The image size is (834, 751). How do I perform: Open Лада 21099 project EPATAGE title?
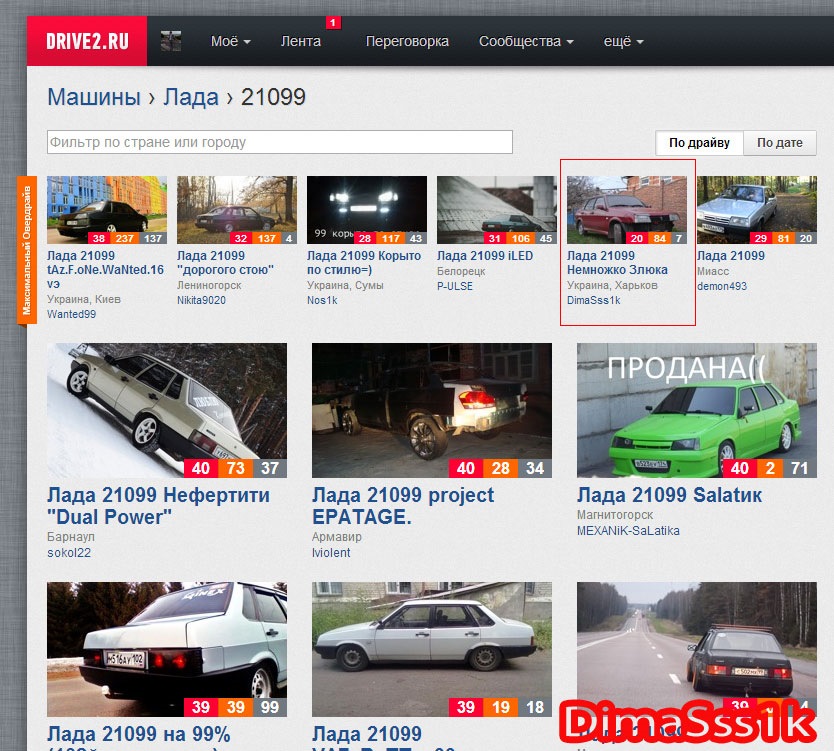(403, 506)
